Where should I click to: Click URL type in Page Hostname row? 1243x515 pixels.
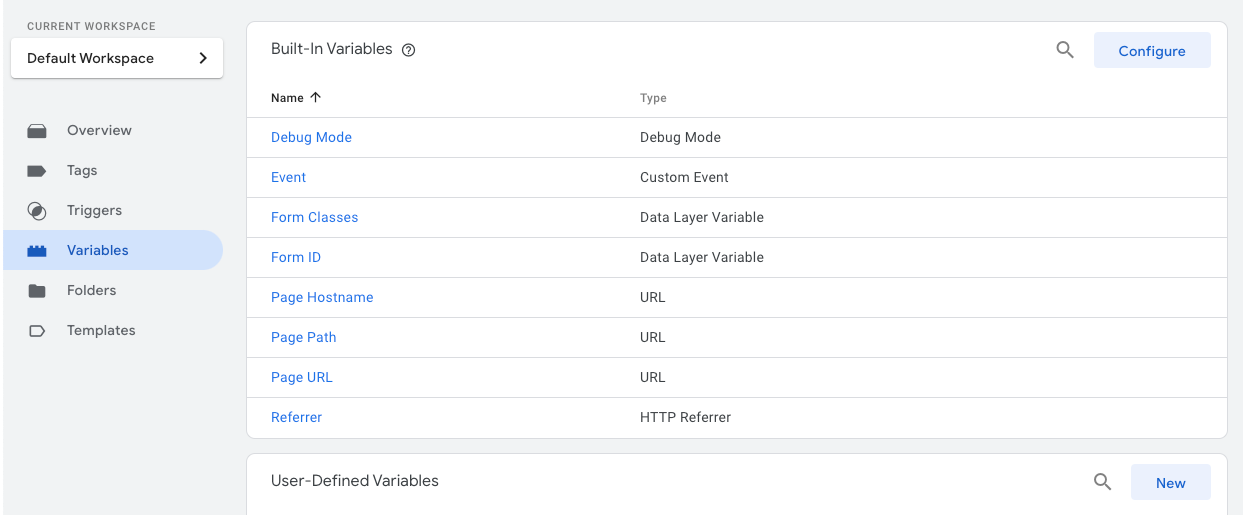[x=652, y=297]
